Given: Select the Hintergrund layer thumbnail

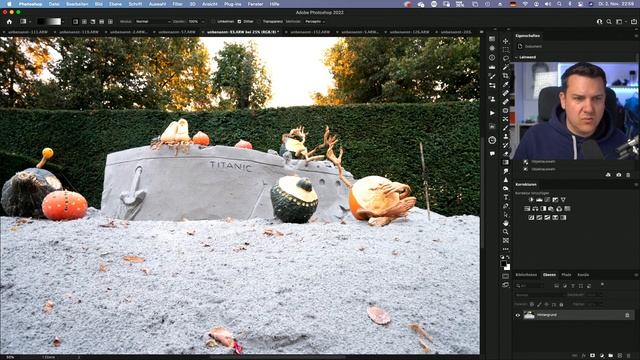Looking at the screenshot, I should point(529,315).
